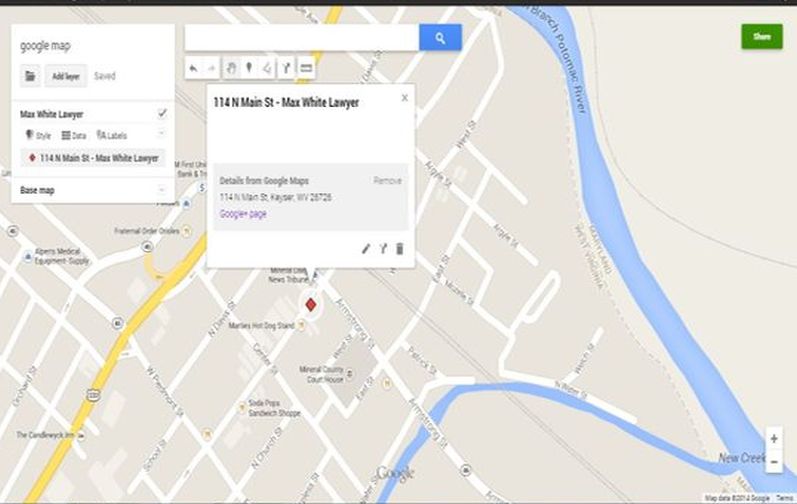Click the Add layer button
This screenshot has width=797, height=504.
tap(66, 76)
